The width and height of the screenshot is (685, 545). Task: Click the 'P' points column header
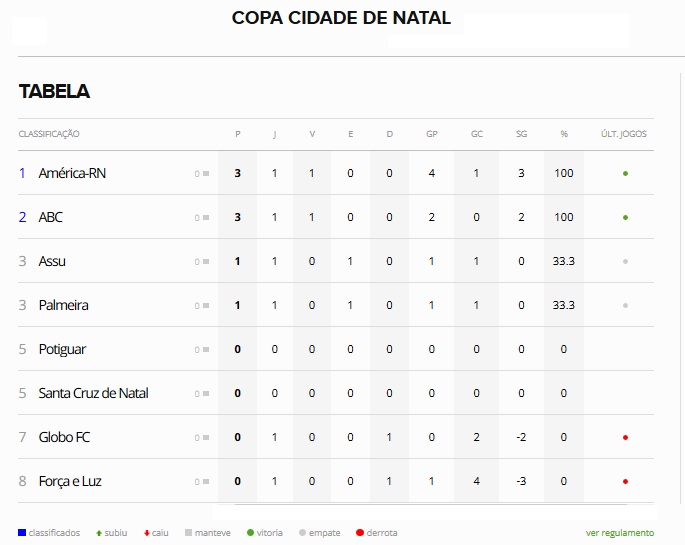237,134
